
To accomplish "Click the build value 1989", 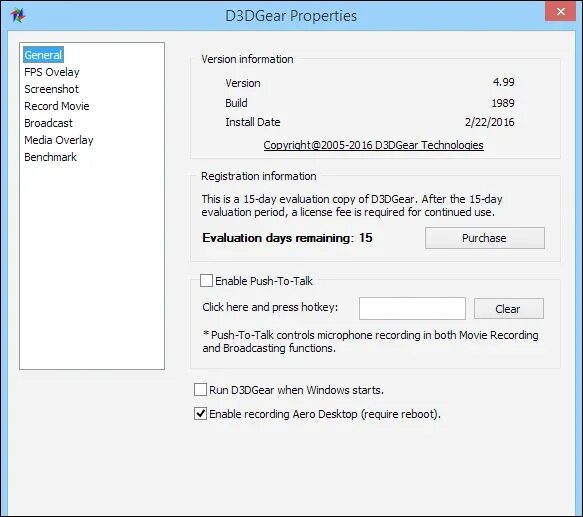I will [x=503, y=103].
